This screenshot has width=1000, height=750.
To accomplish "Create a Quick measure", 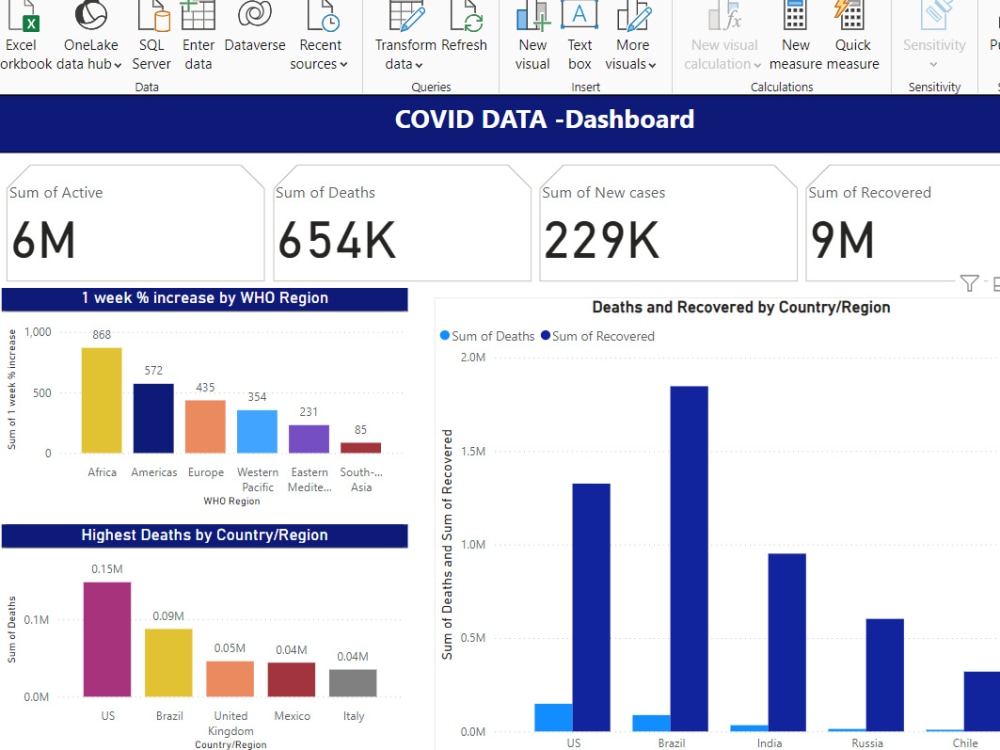I will point(853,35).
